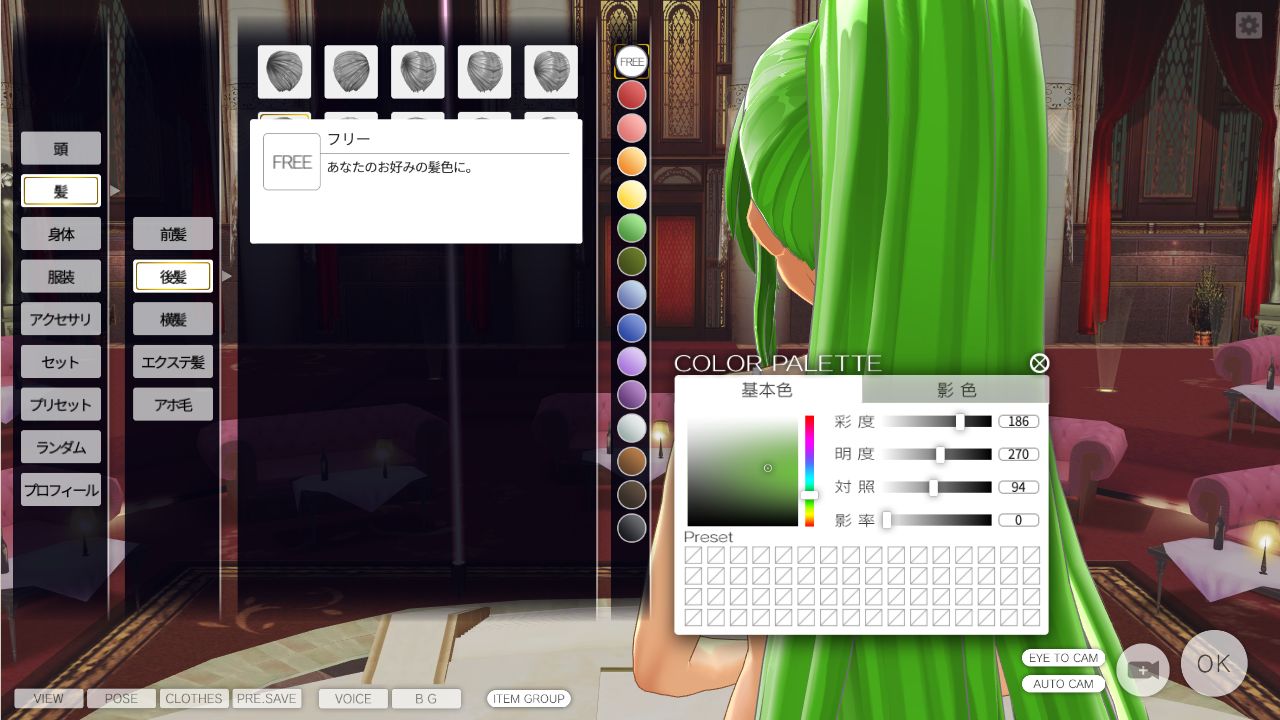Pick the black gray hair color swatch
1280x720 pixels.
(632, 528)
